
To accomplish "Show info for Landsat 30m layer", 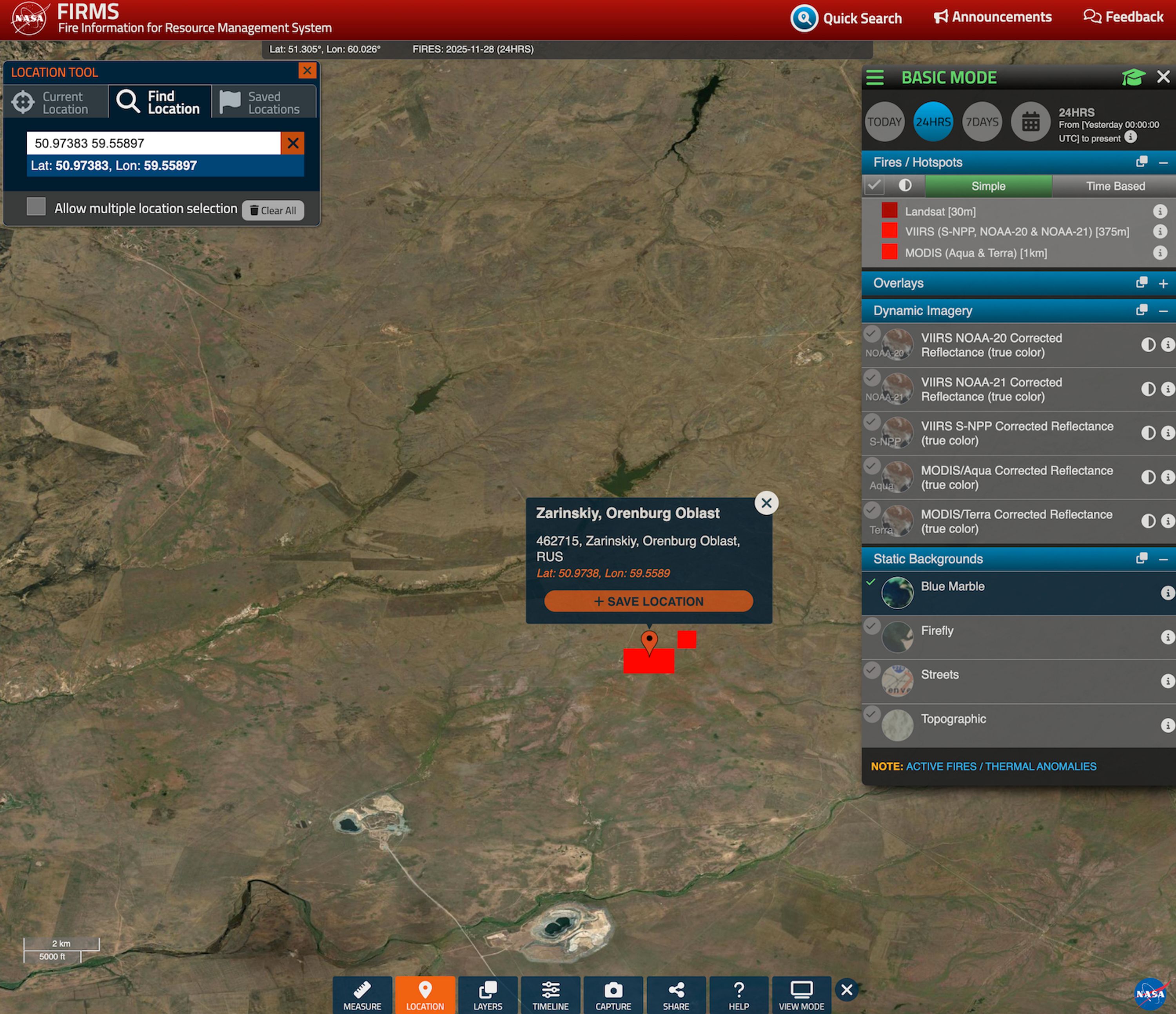I will point(1160,211).
